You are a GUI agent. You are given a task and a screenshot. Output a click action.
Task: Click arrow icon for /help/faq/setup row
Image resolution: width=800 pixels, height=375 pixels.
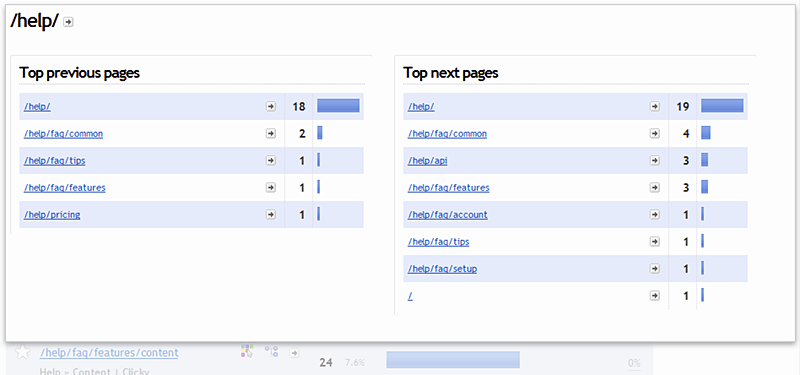pyautogui.click(x=655, y=269)
